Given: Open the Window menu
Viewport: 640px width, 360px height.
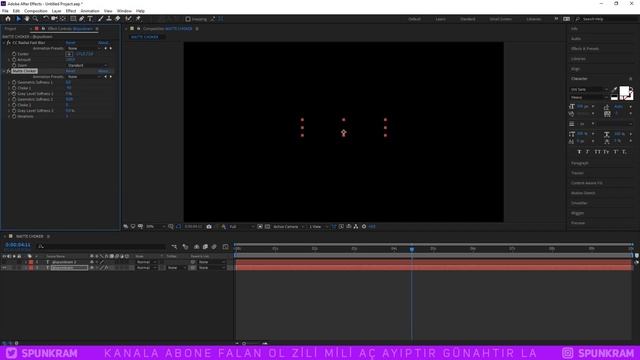Looking at the screenshot, I should click(x=124, y=11).
